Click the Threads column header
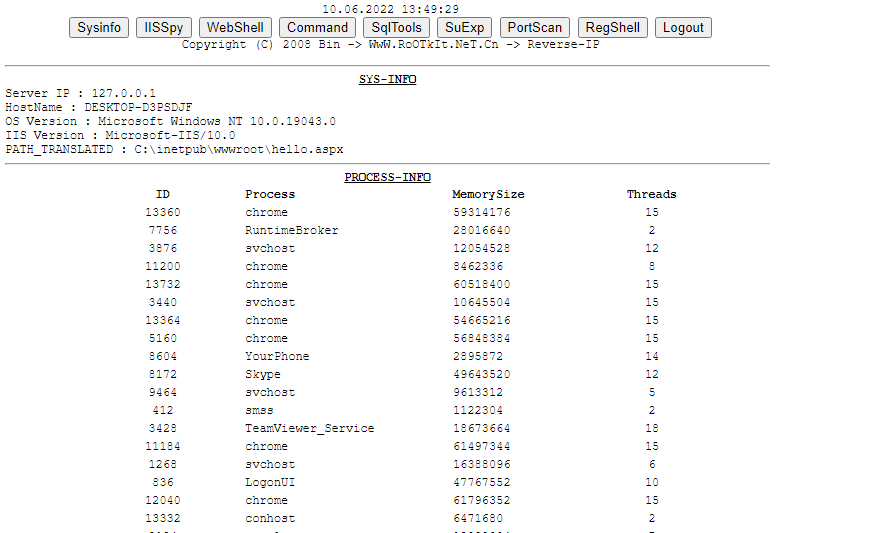This screenshot has width=873, height=533. coord(651,194)
